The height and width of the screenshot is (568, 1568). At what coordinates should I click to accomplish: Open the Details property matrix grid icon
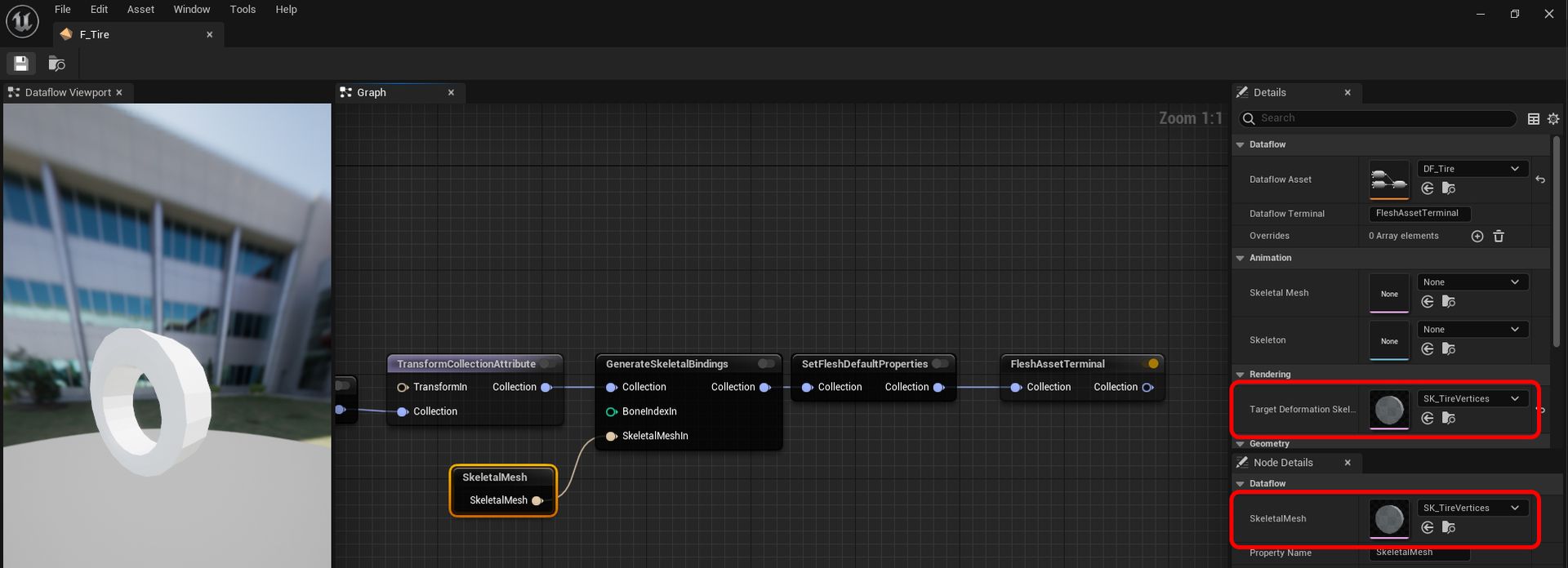(x=1534, y=119)
